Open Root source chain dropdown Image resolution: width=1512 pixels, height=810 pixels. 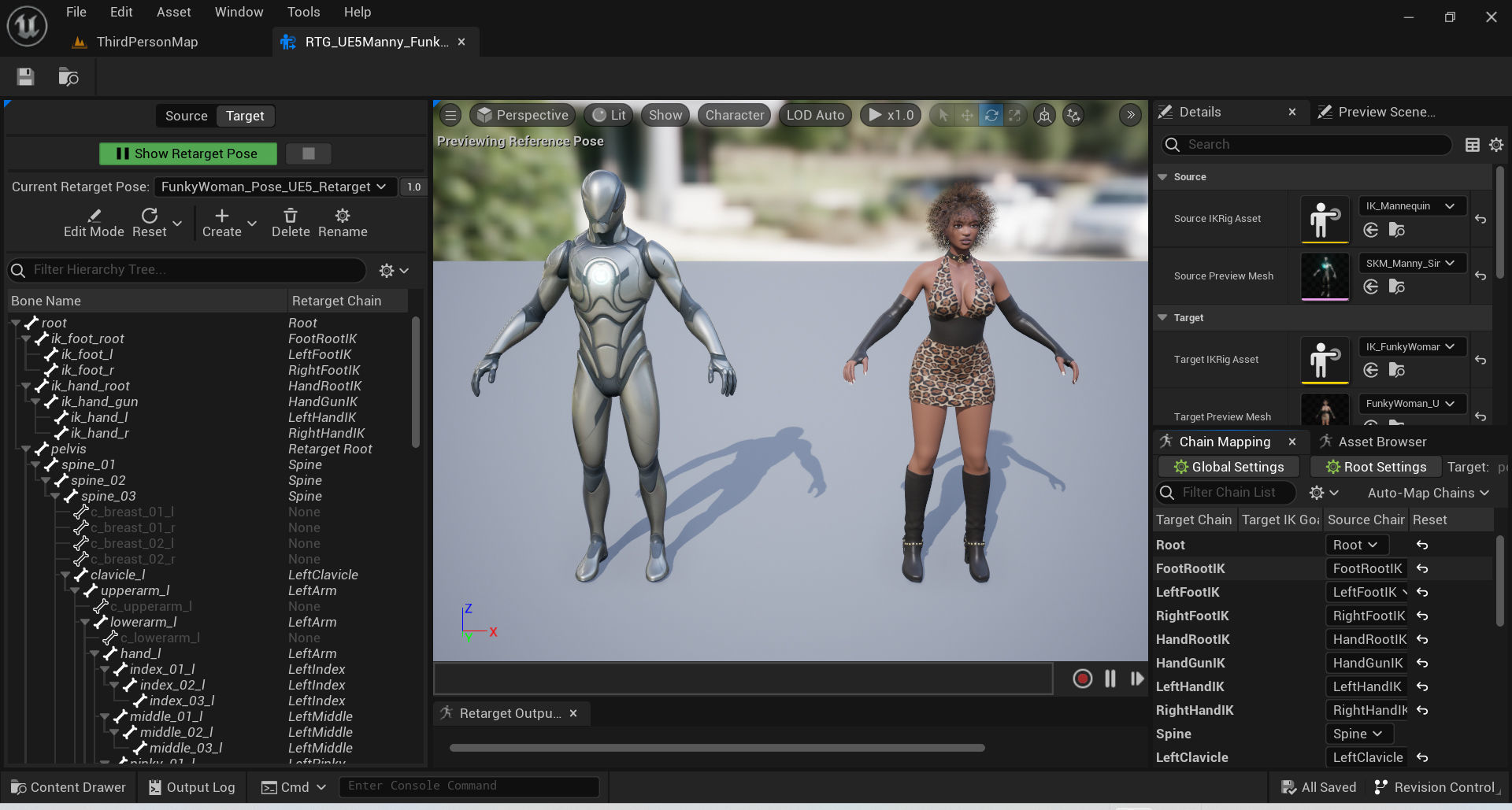[x=1356, y=545]
